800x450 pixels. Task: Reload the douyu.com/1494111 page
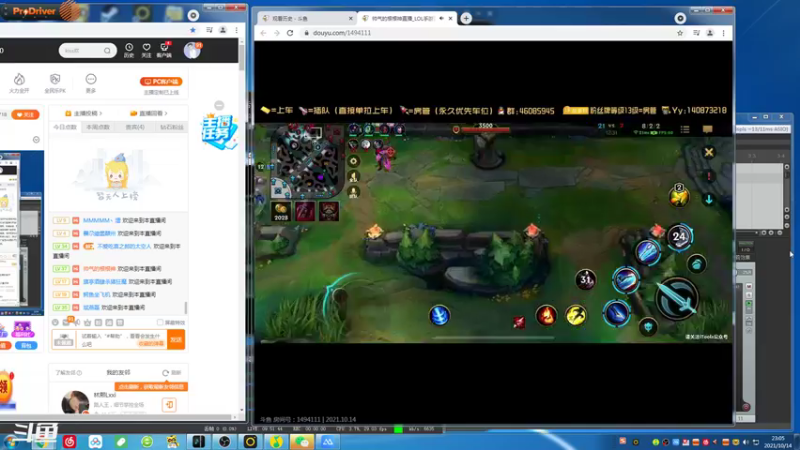[x=290, y=33]
